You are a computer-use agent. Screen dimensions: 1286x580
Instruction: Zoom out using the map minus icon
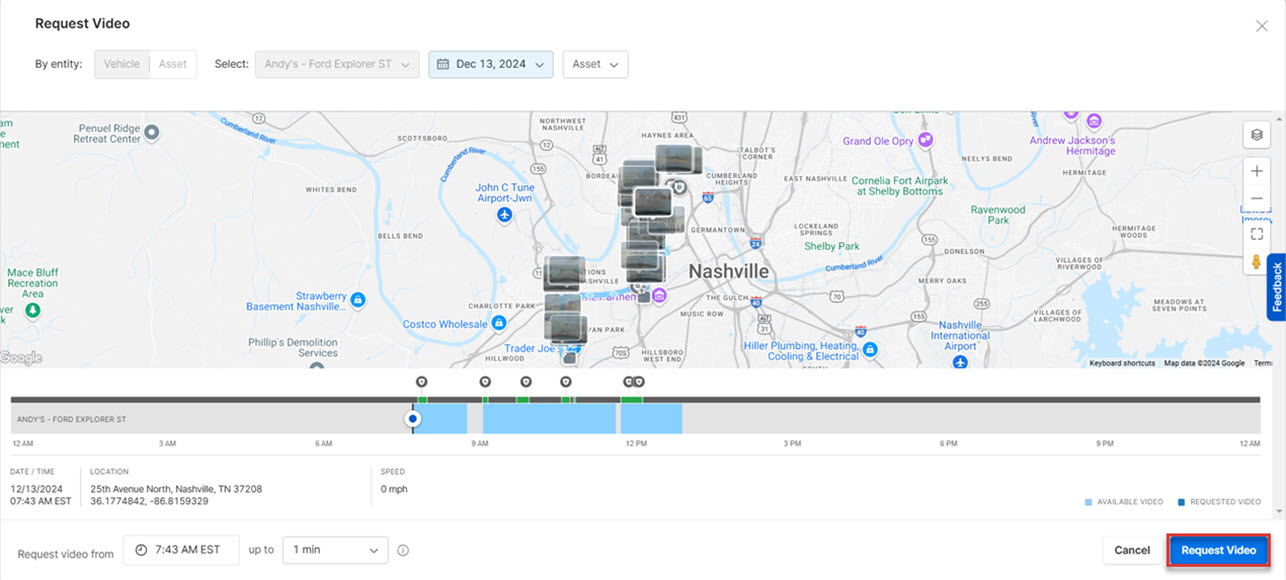pos(1256,197)
